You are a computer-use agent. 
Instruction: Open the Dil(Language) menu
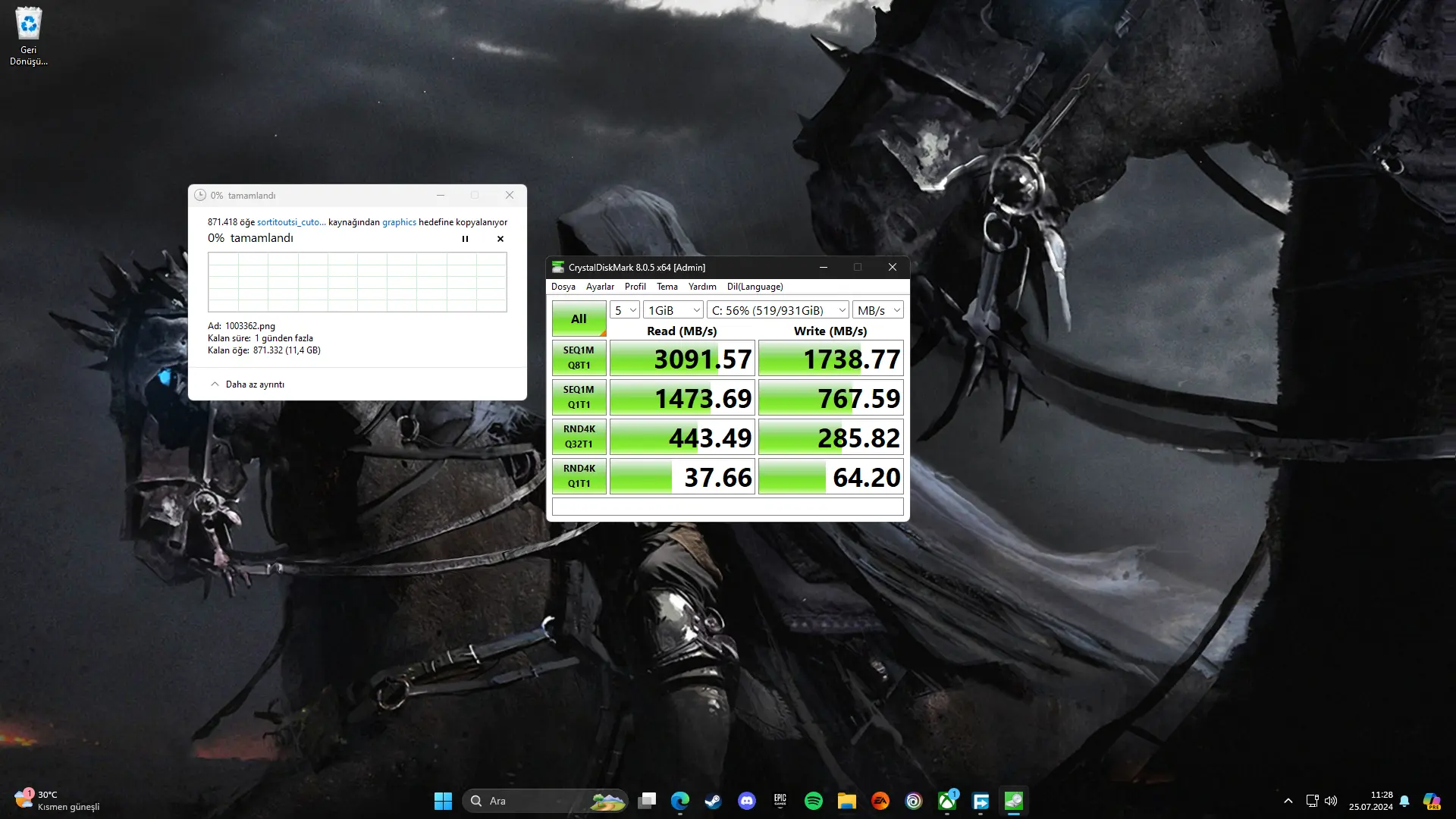pyautogui.click(x=755, y=287)
